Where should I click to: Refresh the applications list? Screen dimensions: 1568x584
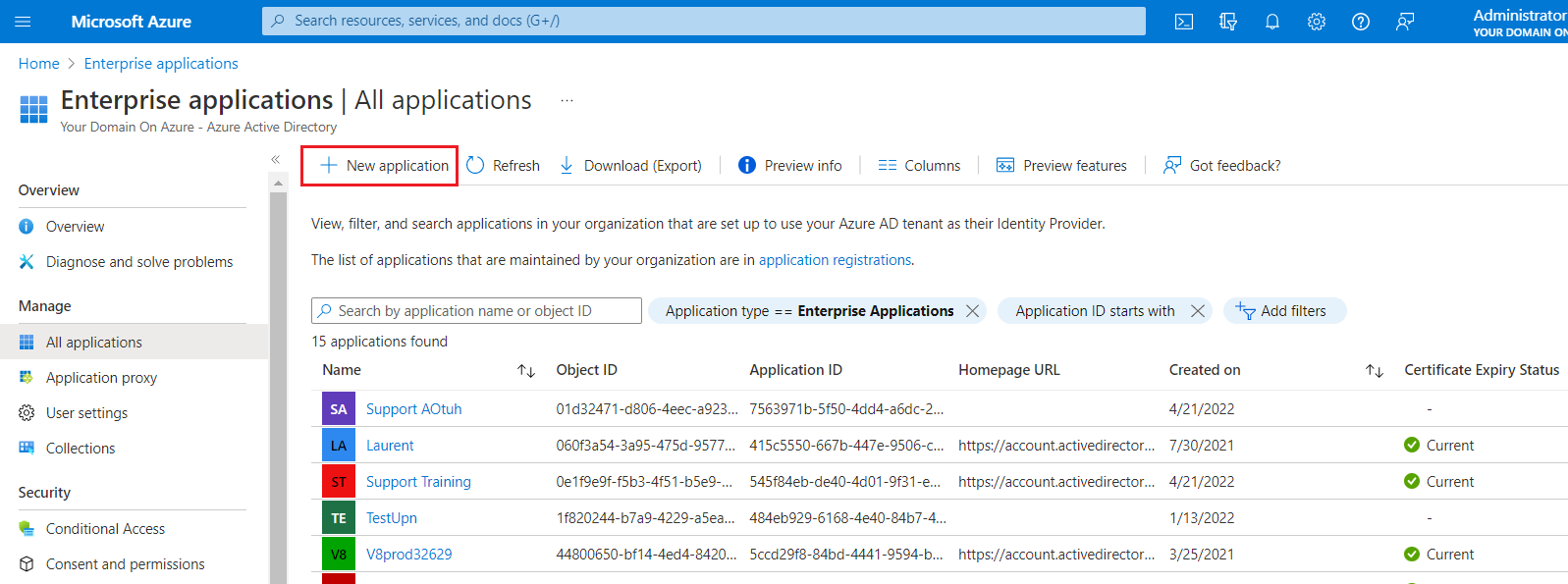[x=503, y=166]
